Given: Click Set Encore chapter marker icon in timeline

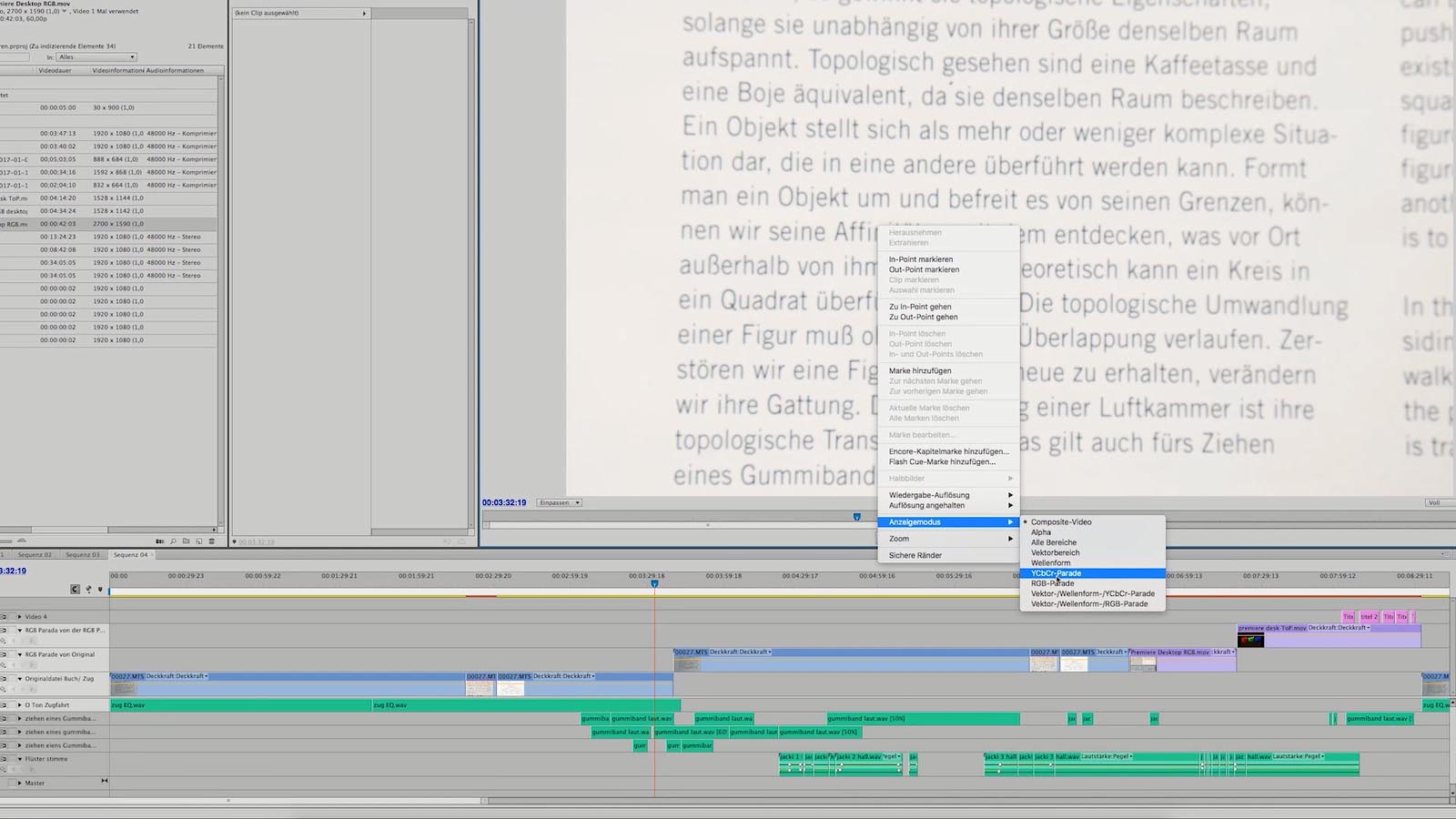Looking at the screenshot, I should click(x=88, y=589).
